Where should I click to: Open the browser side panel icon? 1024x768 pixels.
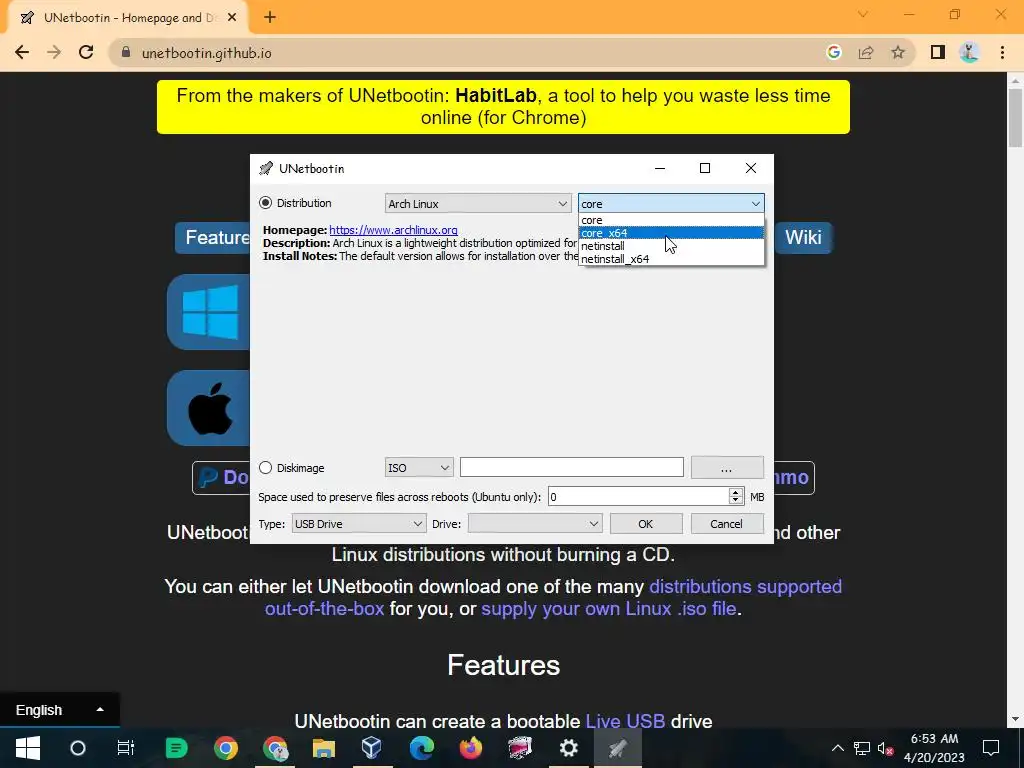point(938,52)
